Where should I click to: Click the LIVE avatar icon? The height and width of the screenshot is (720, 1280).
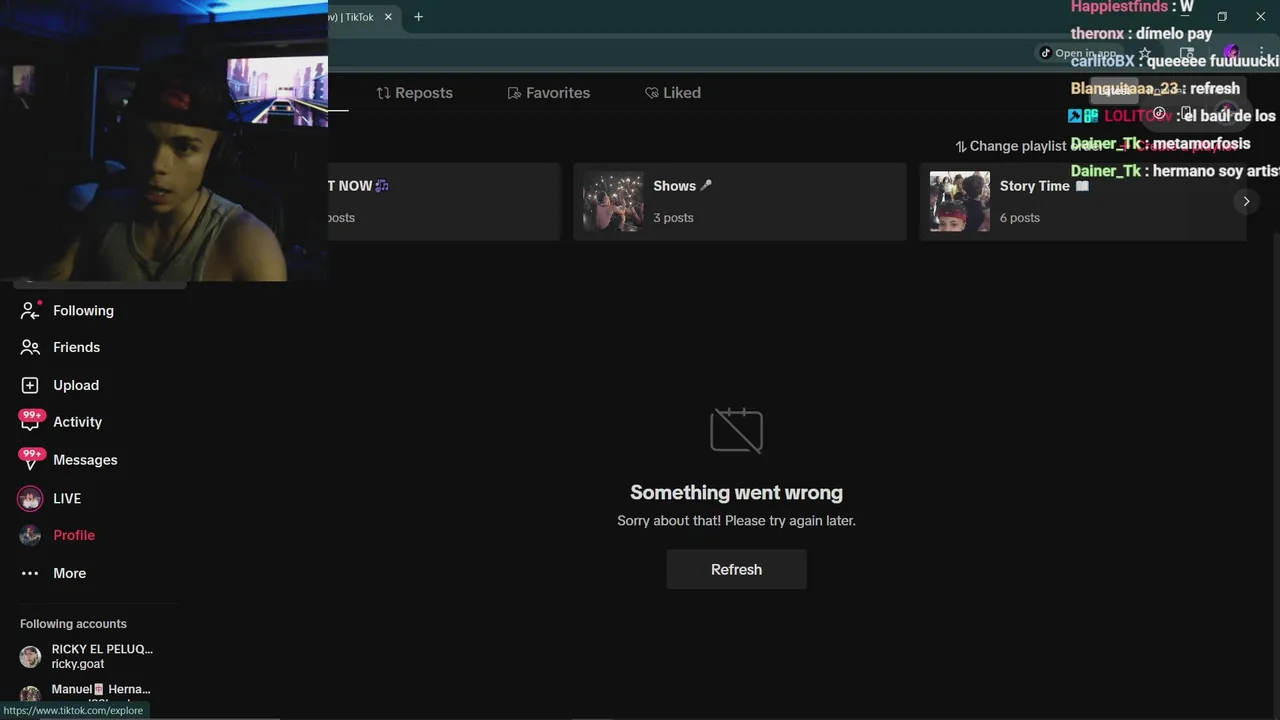30,498
